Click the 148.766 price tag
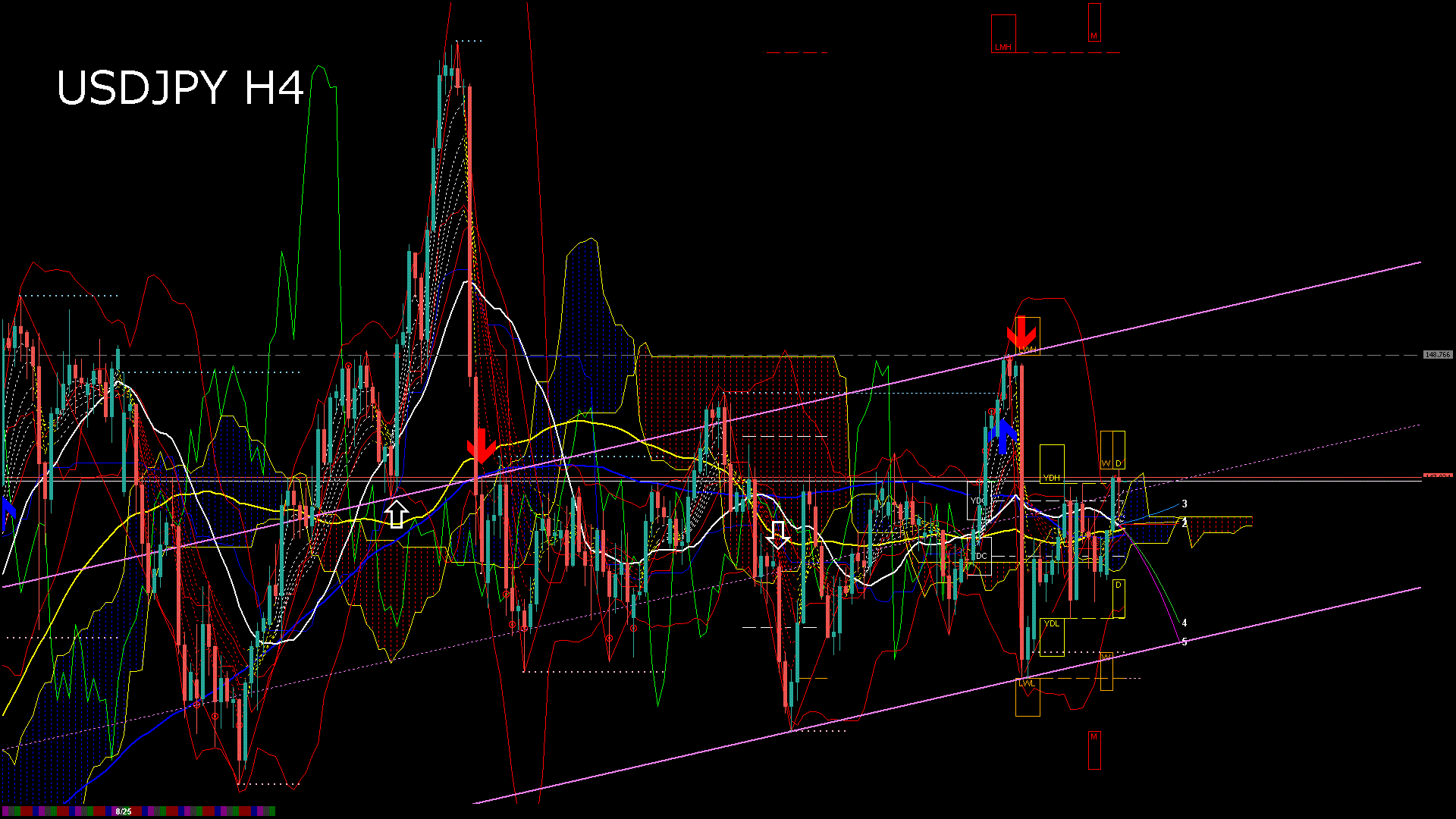The image size is (1456, 819). (1438, 355)
